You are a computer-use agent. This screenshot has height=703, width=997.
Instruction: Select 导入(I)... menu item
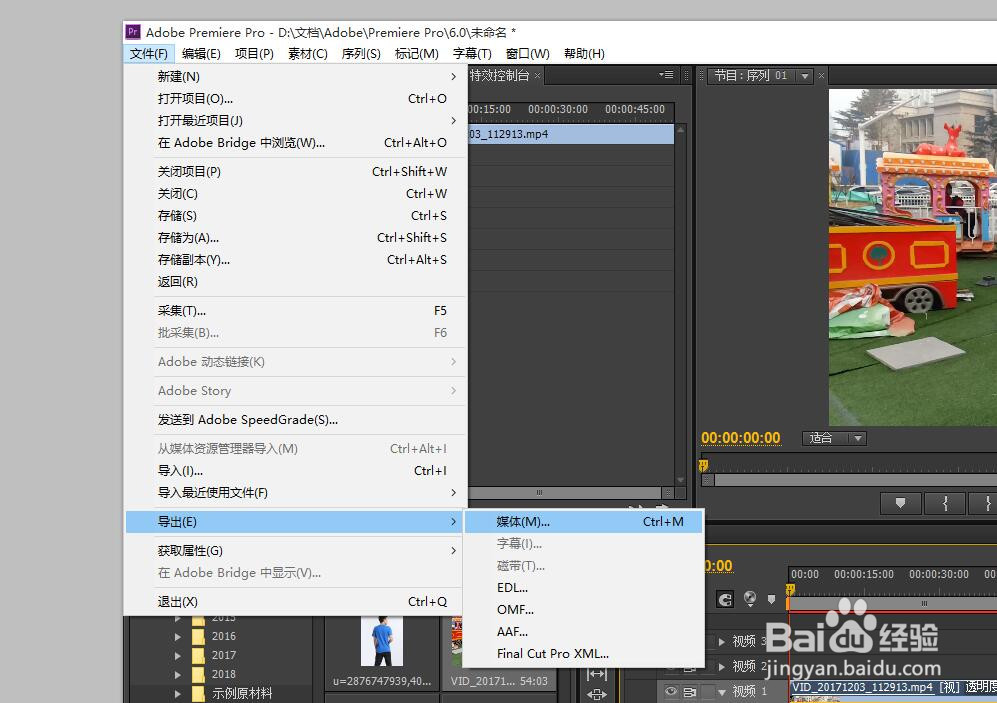(x=295, y=471)
